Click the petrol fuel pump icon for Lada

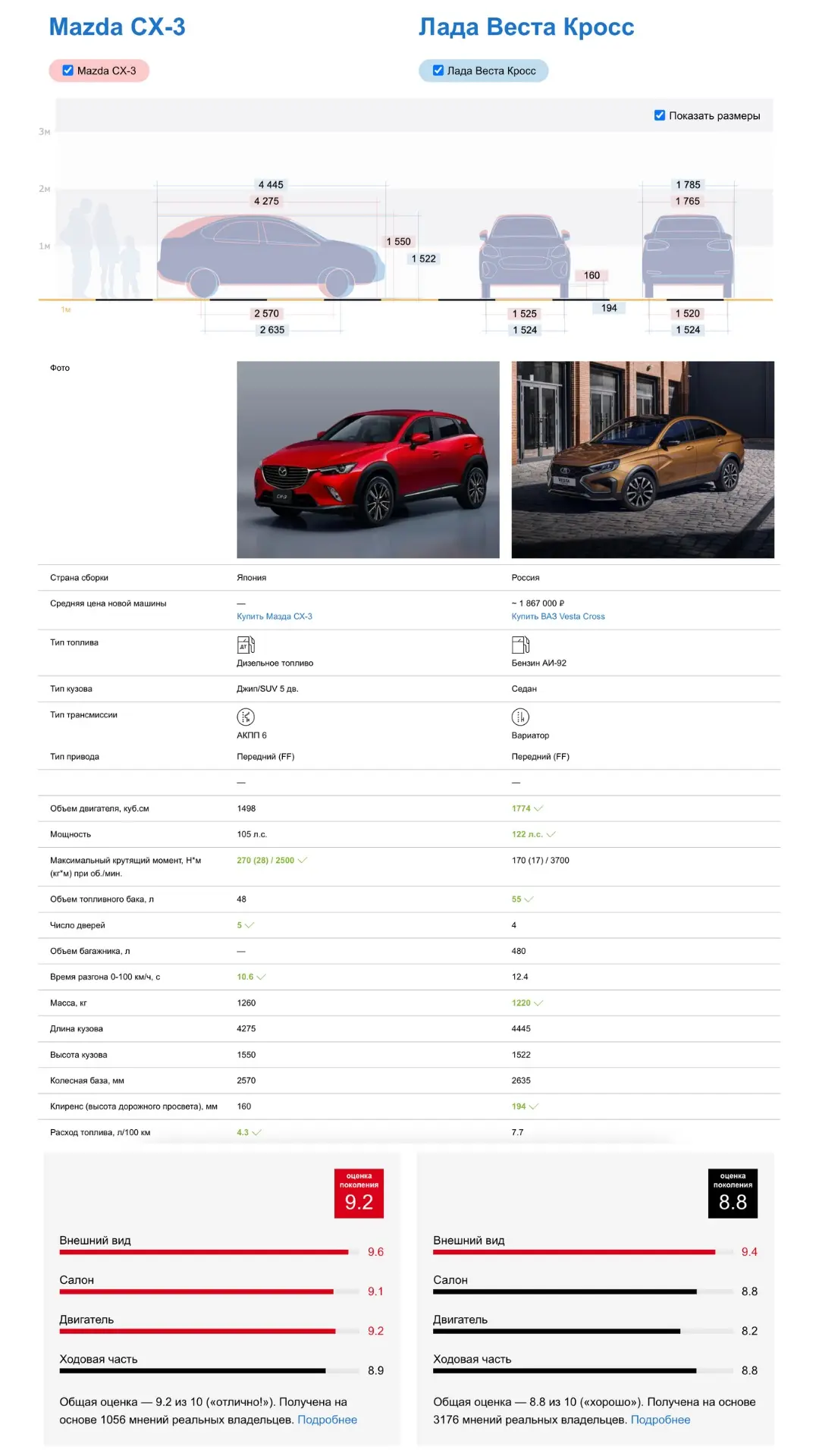click(520, 645)
